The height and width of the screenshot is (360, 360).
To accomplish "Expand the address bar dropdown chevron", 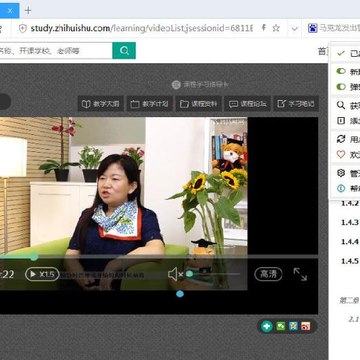I will click(294, 29).
